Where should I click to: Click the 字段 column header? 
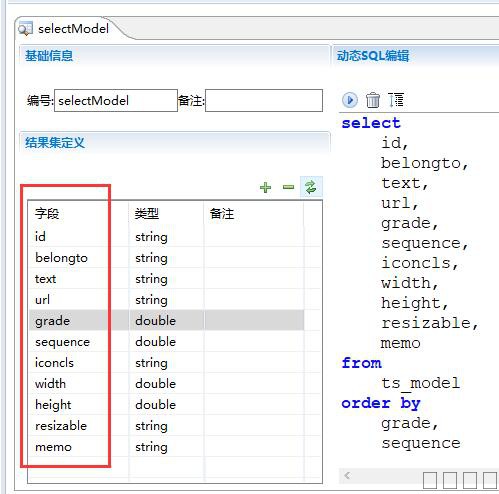(47, 213)
